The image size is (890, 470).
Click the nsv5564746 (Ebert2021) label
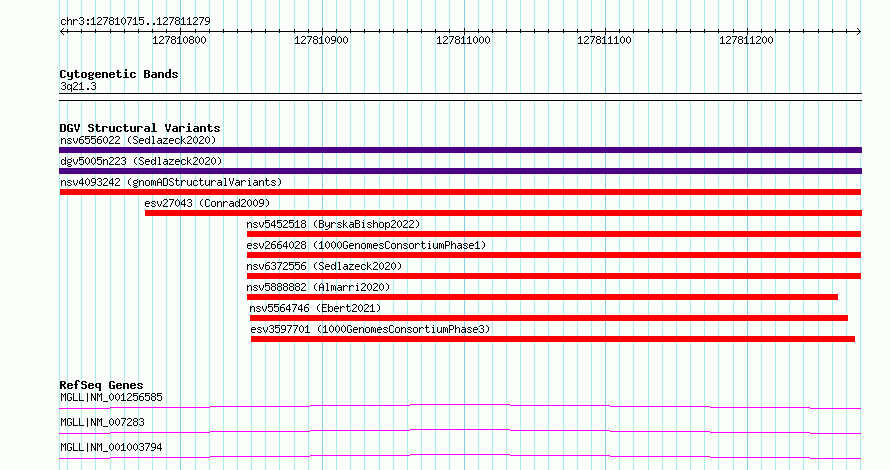pyautogui.click(x=315, y=308)
